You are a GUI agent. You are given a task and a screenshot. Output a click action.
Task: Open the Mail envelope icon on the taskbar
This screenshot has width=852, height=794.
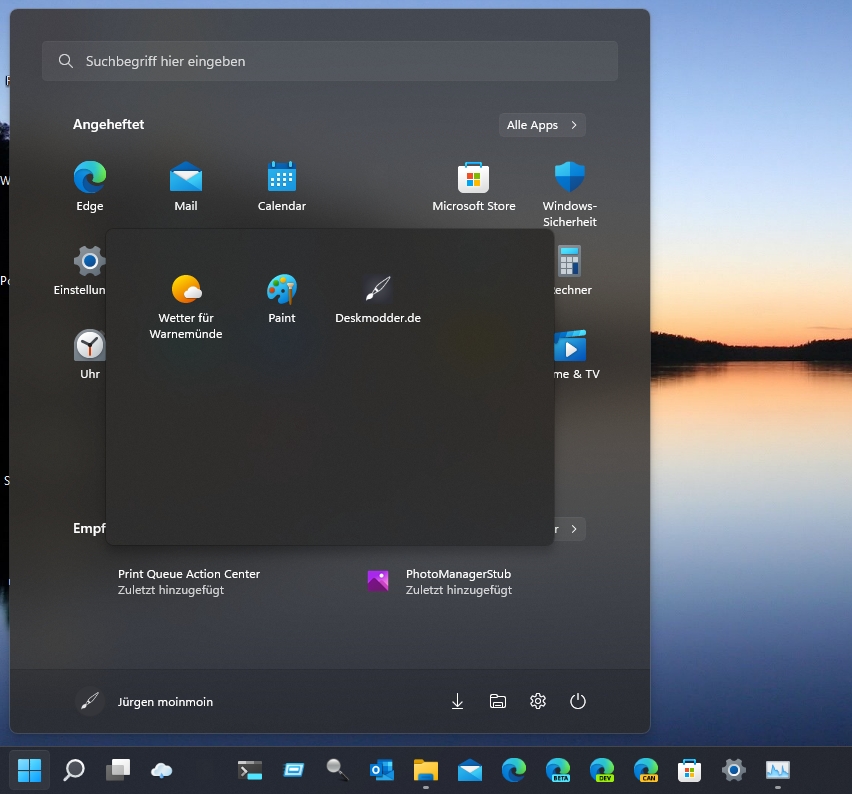click(470, 770)
